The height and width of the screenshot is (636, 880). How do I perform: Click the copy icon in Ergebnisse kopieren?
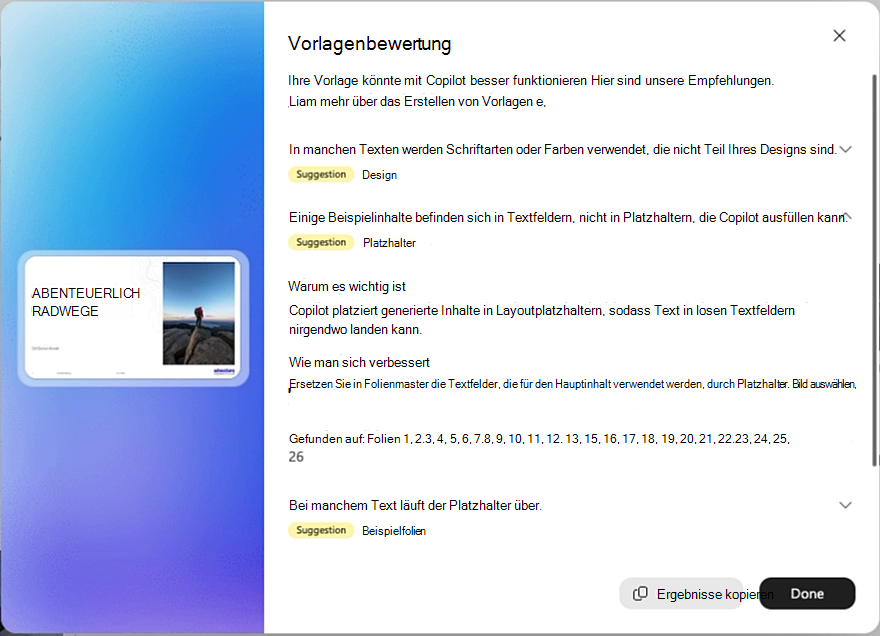coord(640,594)
